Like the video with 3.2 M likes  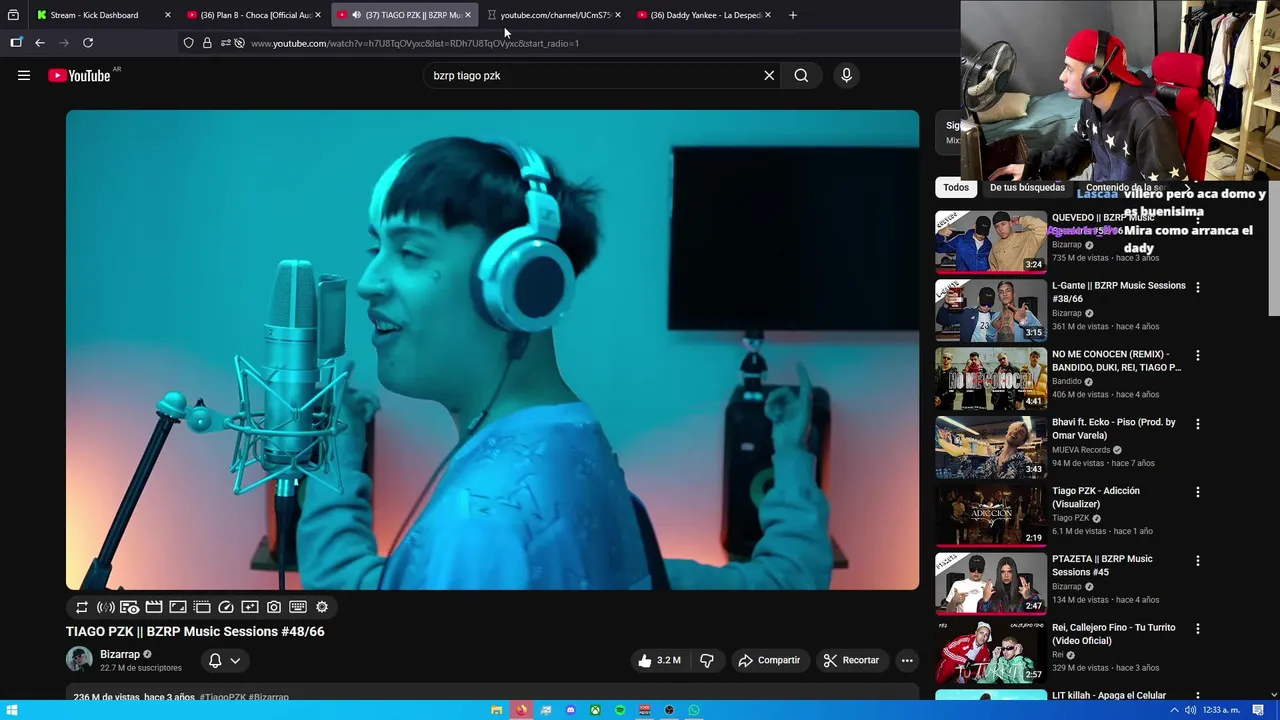(659, 660)
